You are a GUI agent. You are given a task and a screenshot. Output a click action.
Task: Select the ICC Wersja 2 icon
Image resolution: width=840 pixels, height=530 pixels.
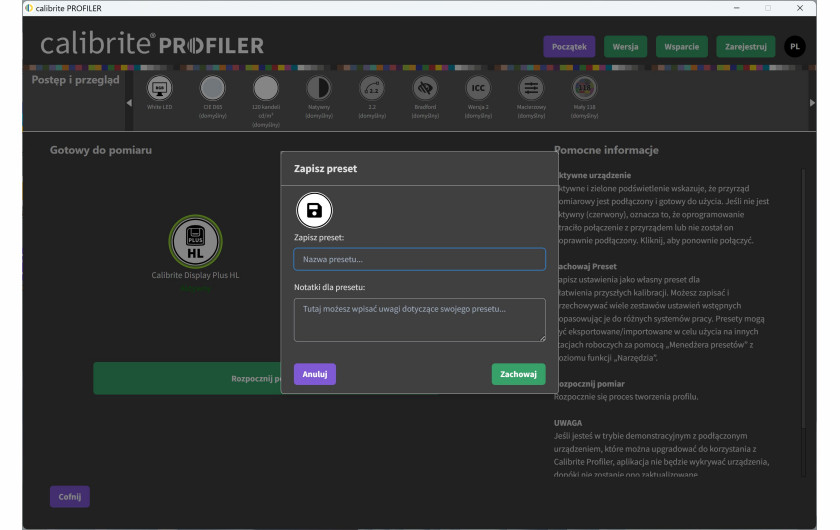(478, 88)
